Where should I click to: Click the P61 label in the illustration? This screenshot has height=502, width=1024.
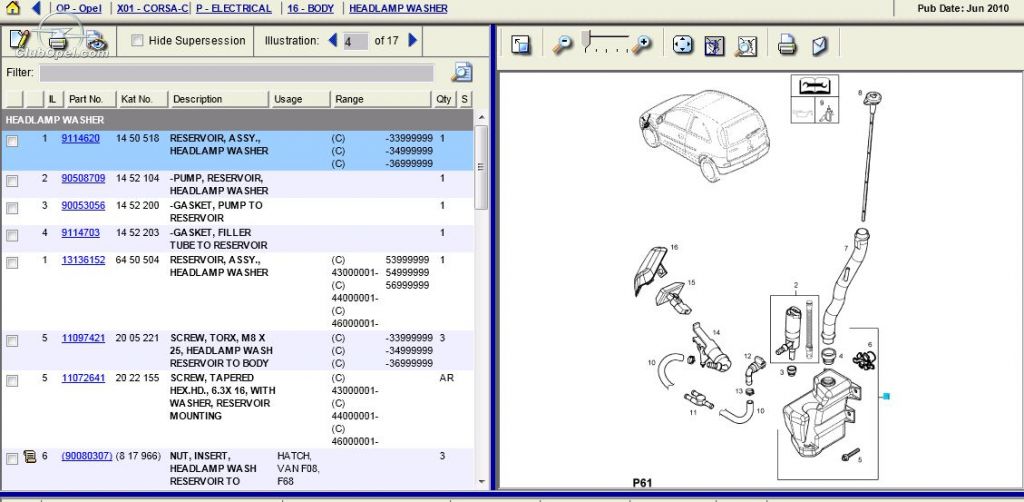click(x=642, y=483)
